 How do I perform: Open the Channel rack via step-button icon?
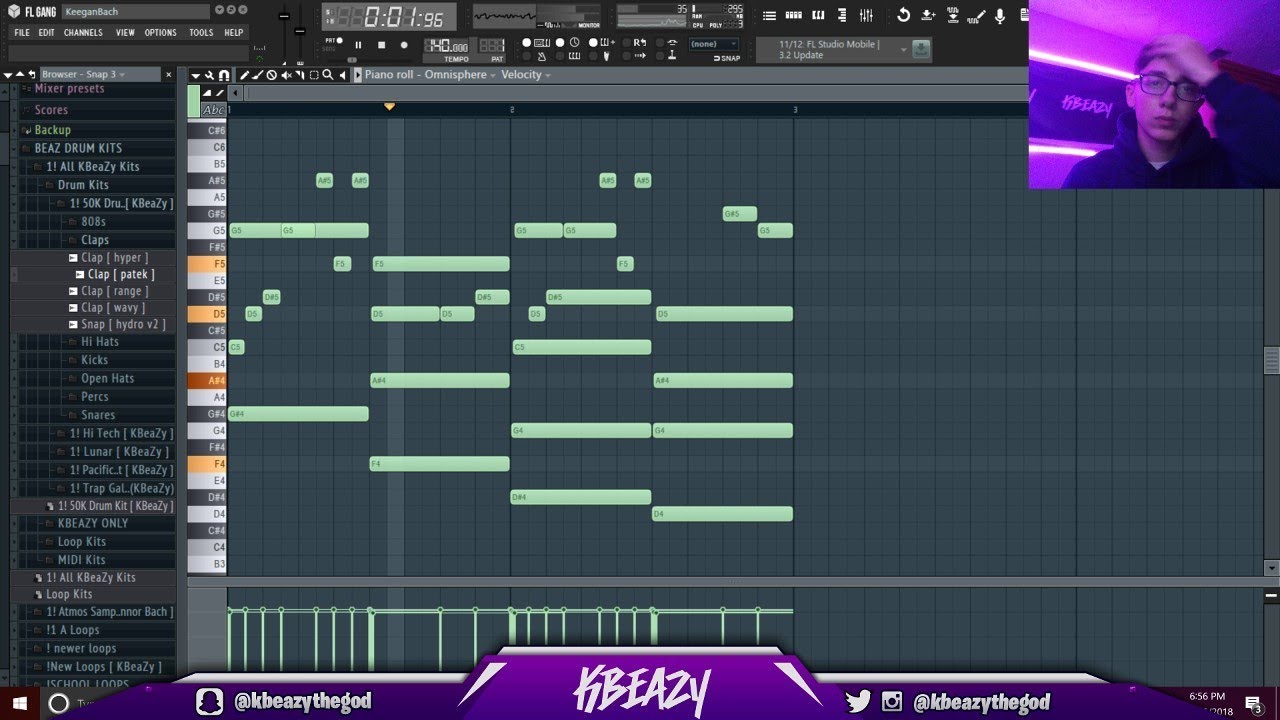pyautogui.click(x=794, y=16)
